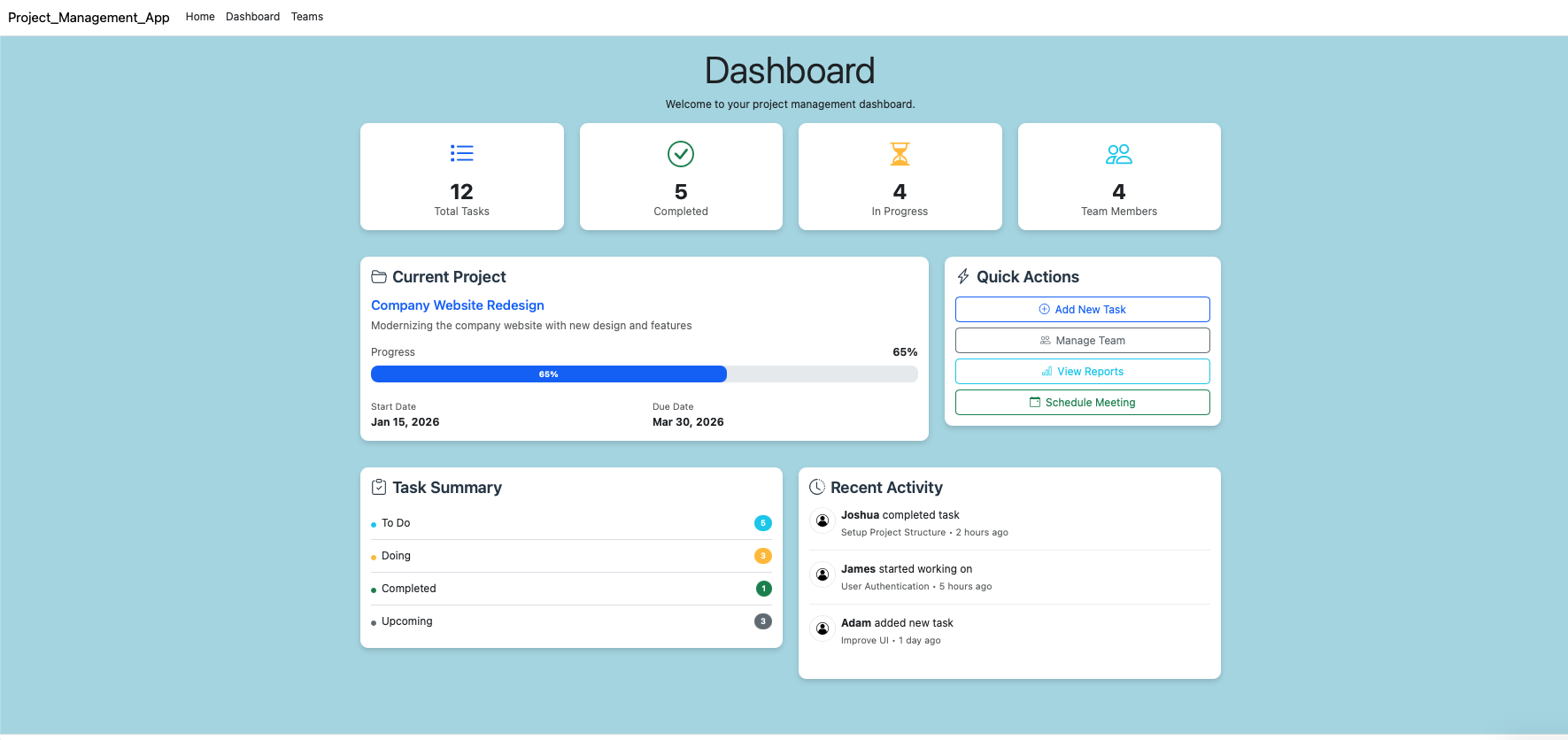Click the green Completed checkmark icon
The height and width of the screenshot is (740, 1568).
click(680, 154)
